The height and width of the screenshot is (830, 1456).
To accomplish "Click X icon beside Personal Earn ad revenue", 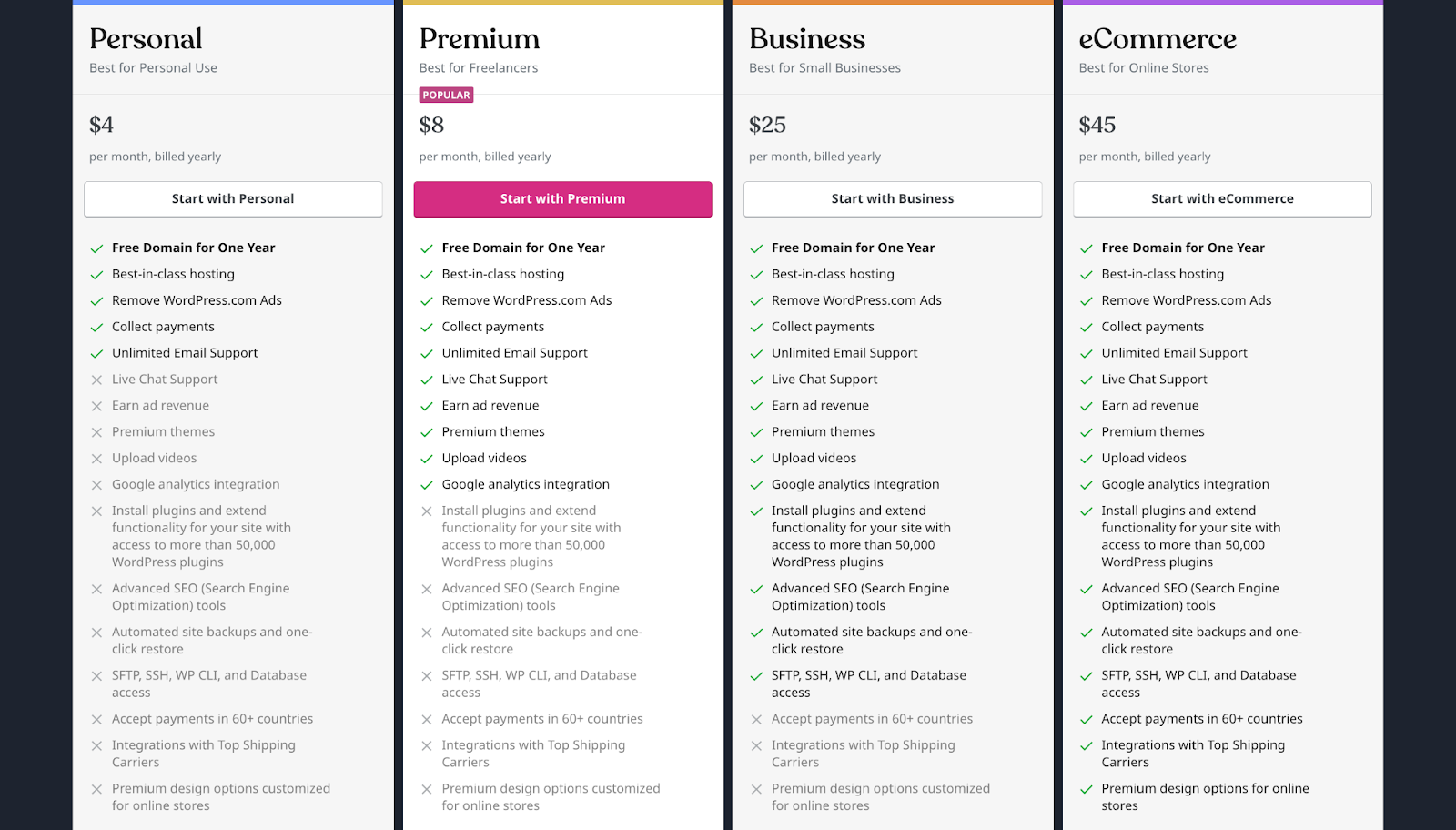I will (96, 407).
